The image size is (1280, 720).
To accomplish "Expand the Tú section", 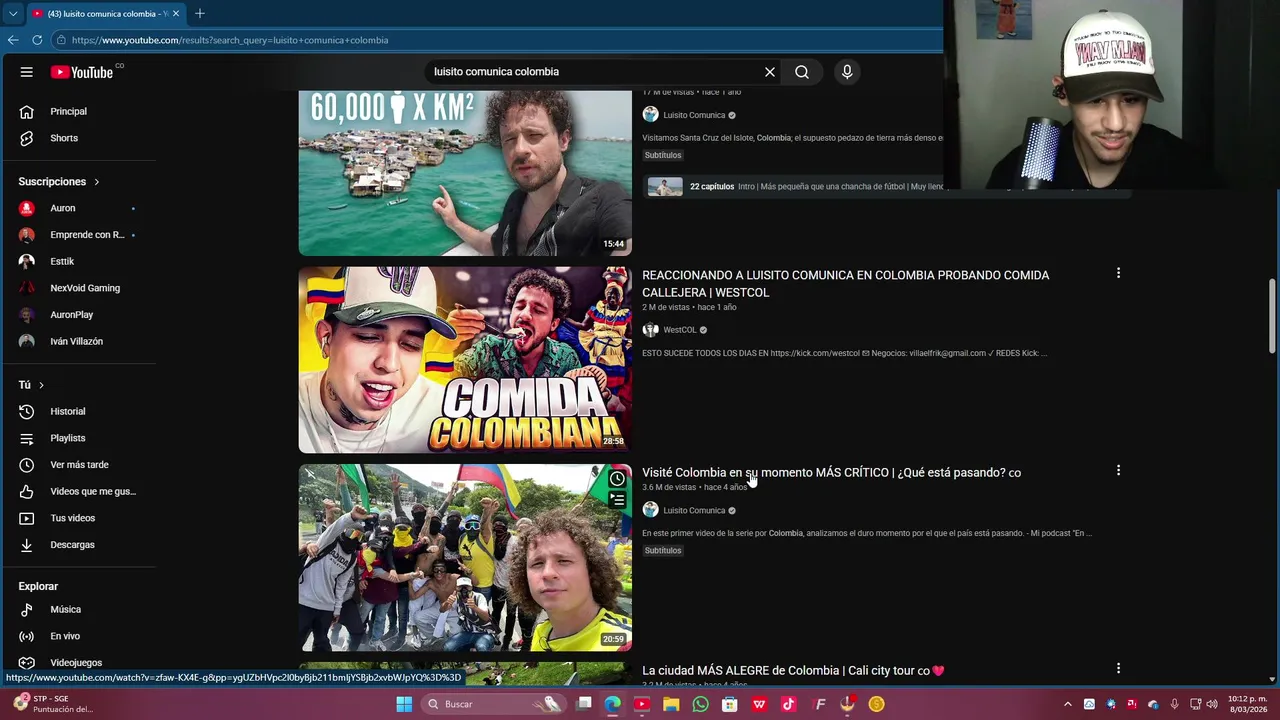I will point(31,385).
